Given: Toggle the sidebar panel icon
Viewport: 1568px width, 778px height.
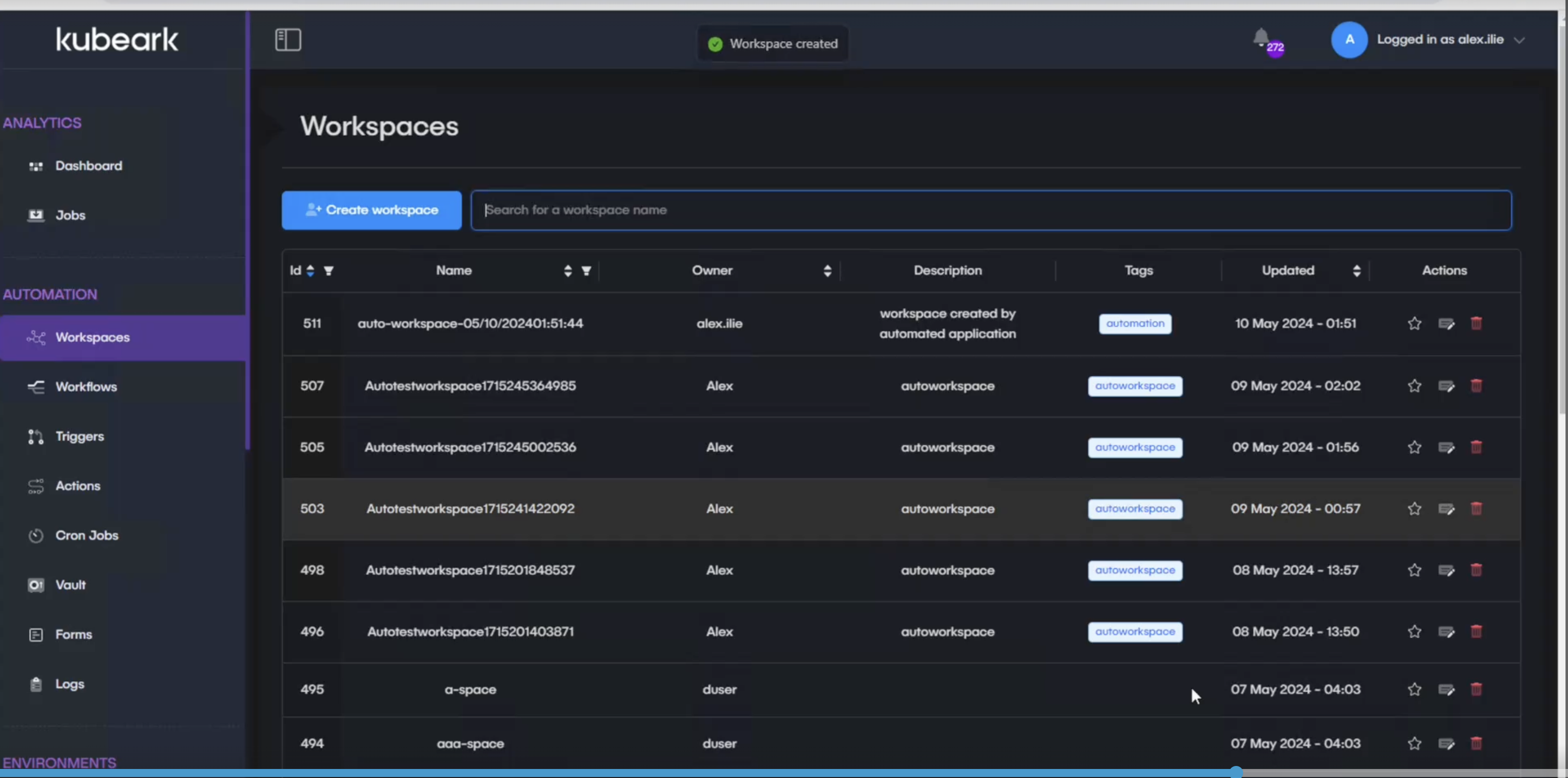Looking at the screenshot, I should pyautogui.click(x=288, y=40).
